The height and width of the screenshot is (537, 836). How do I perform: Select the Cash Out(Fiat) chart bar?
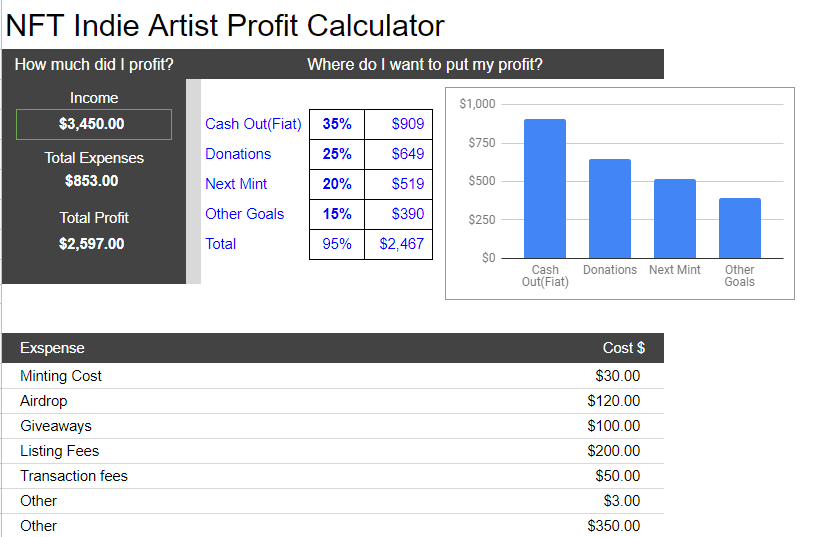click(x=545, y=189)
